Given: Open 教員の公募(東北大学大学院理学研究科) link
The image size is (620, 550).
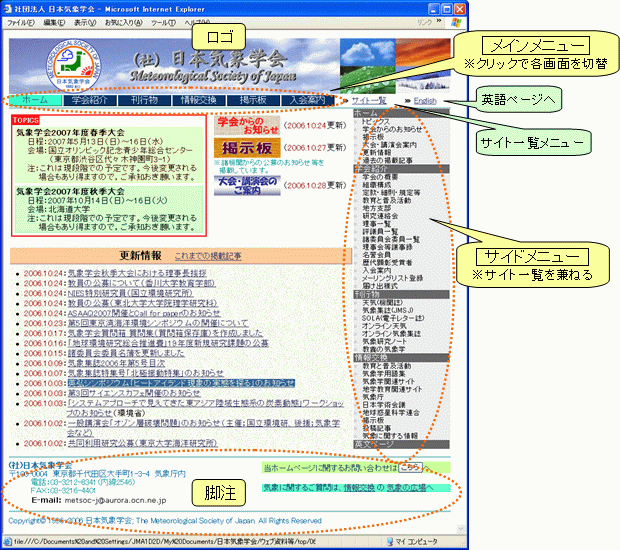Looking at the screenshot, I should tap(142, 303).
